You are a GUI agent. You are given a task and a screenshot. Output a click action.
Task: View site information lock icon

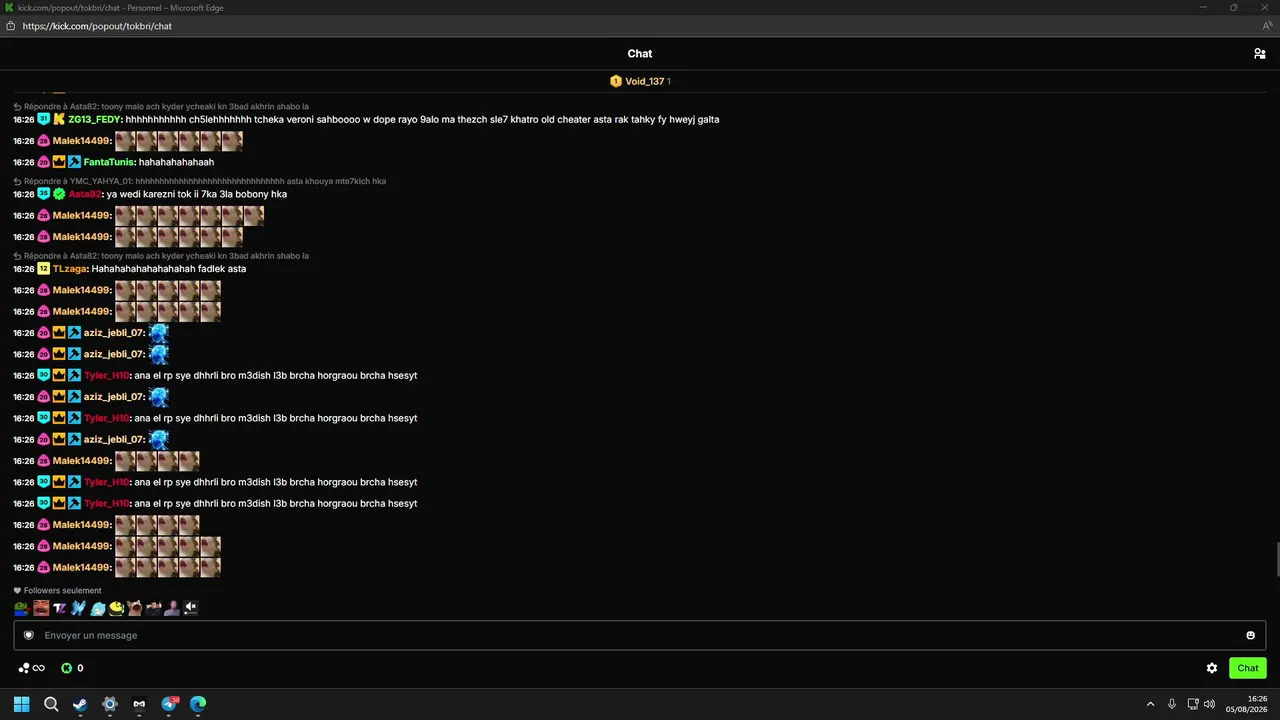coord(11,26)
